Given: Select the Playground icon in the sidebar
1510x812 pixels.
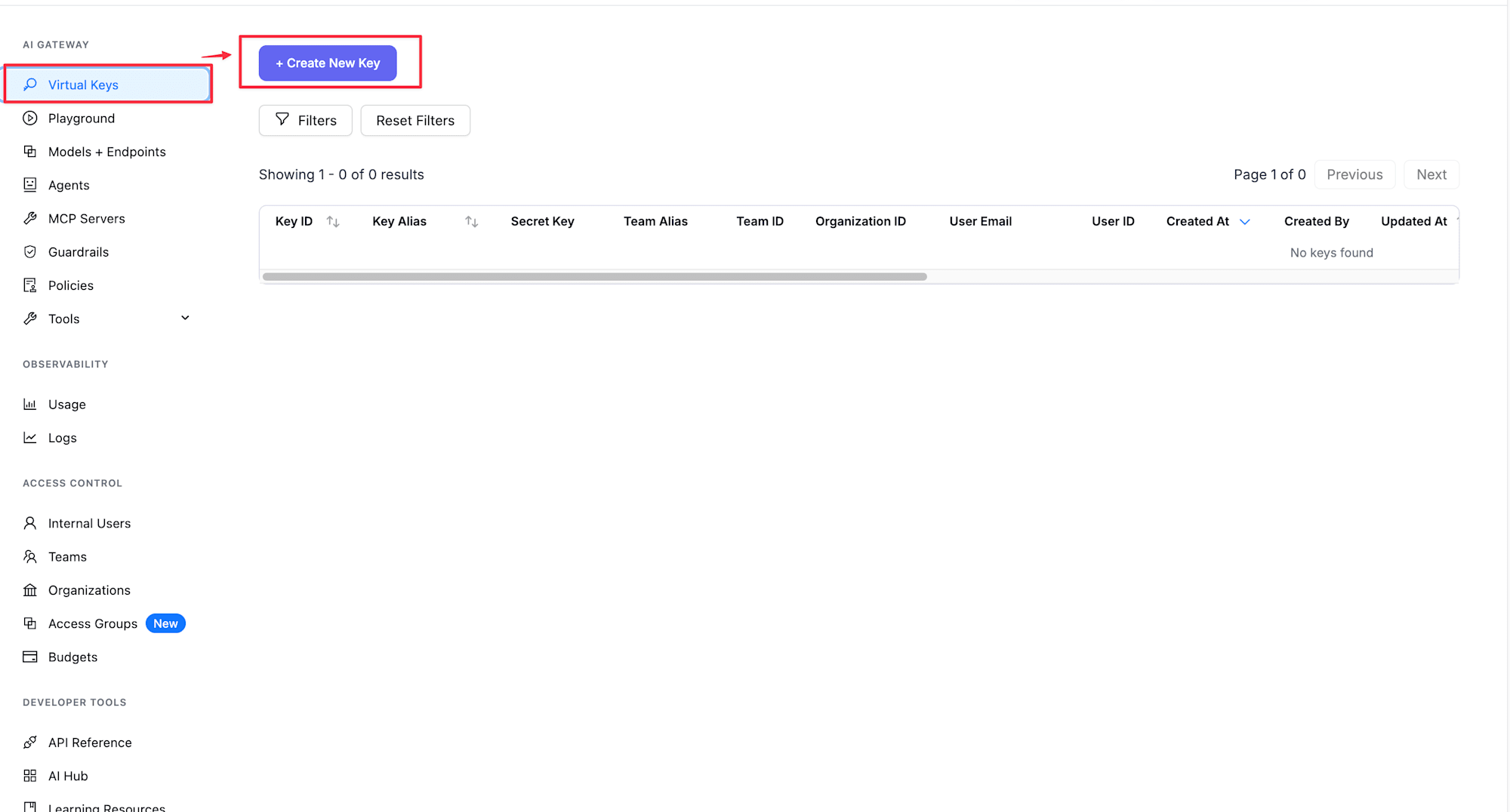Looking at the screenshot, I should [30, 118].
